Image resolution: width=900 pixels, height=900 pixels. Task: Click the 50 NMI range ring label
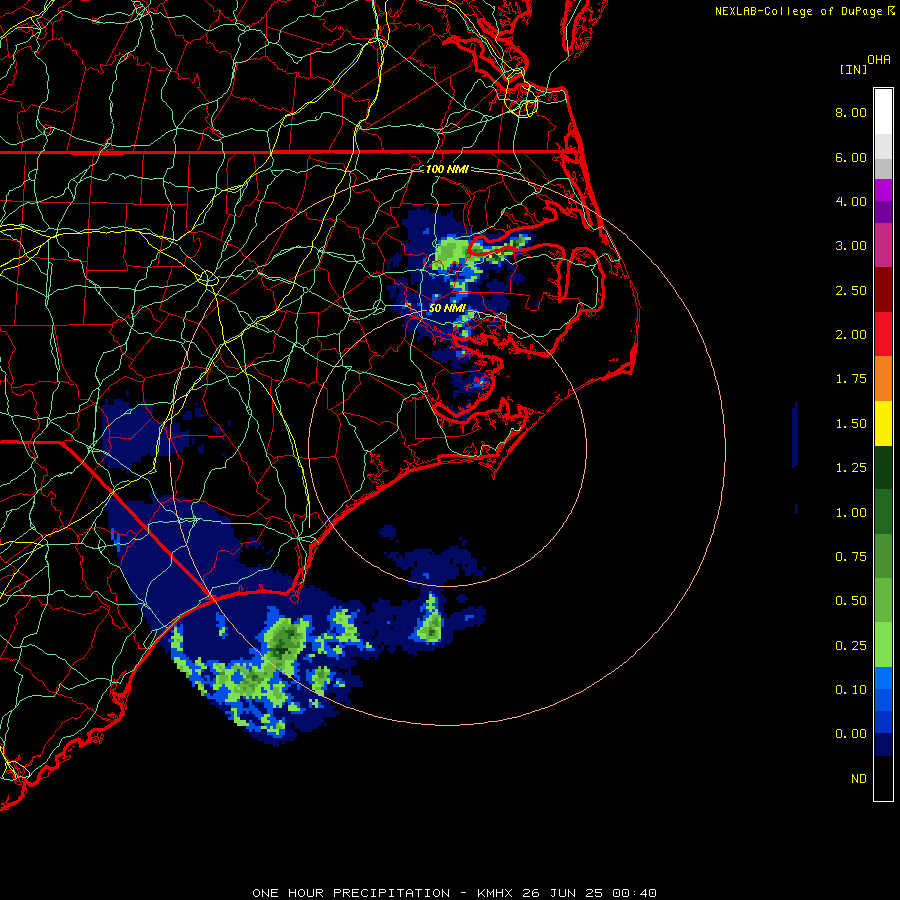click(x=447, y=308)
